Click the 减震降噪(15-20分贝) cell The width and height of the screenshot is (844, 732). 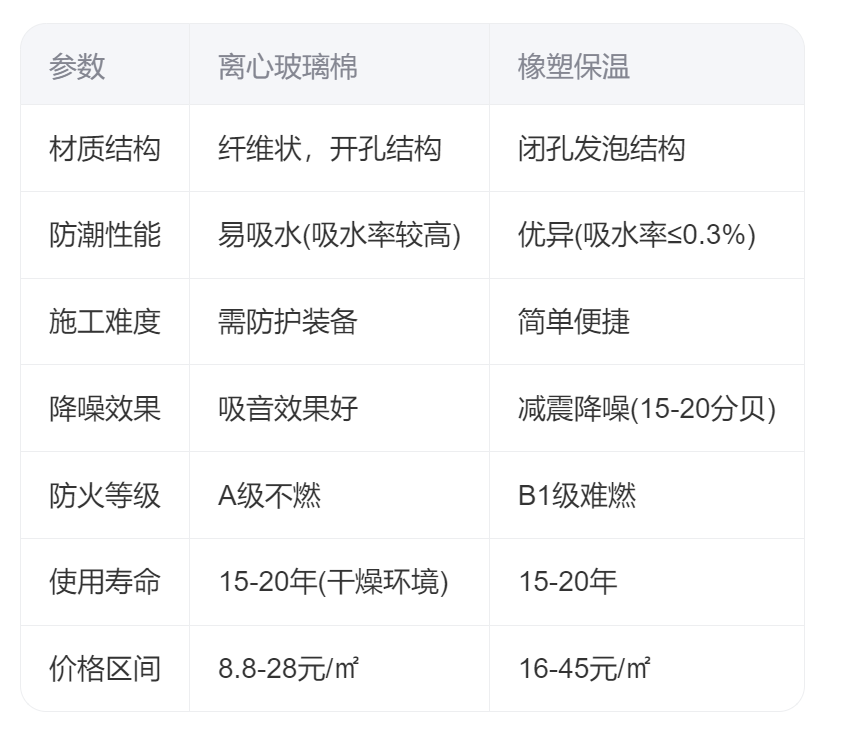646,408
